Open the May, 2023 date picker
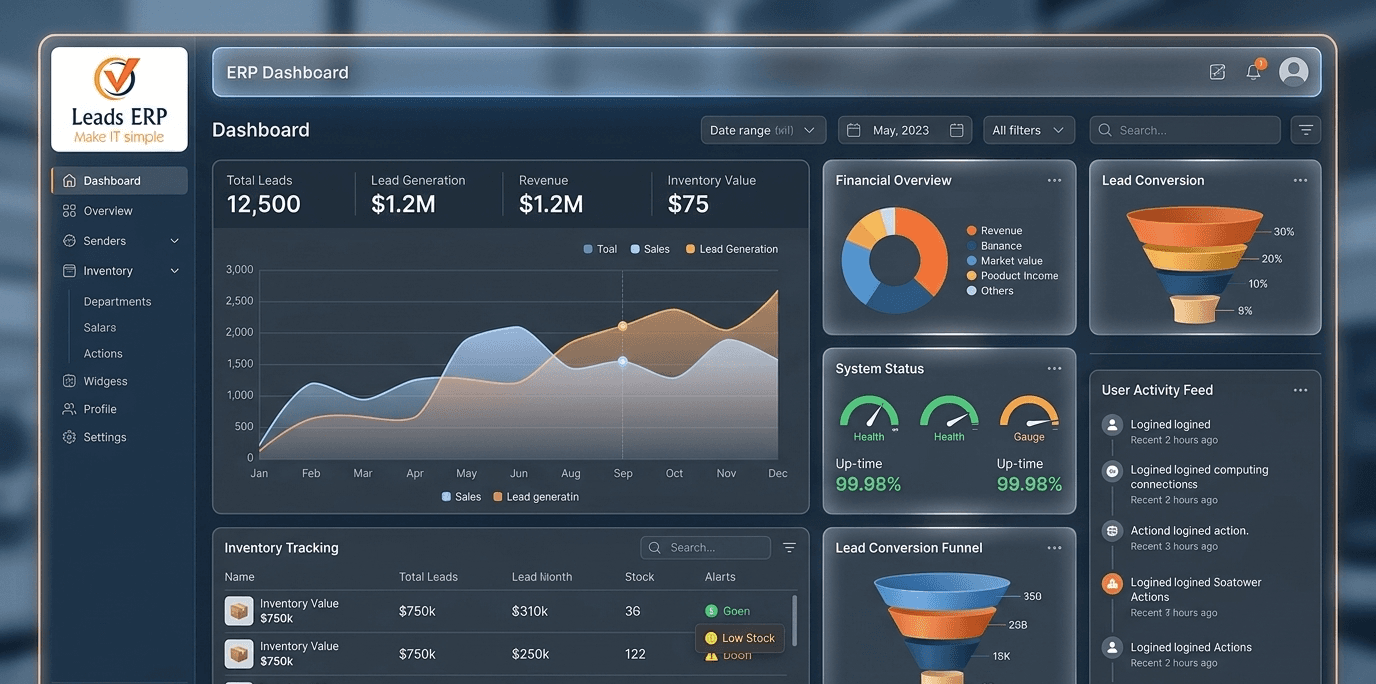This screenshot has height=684, width=1376. 905,130
